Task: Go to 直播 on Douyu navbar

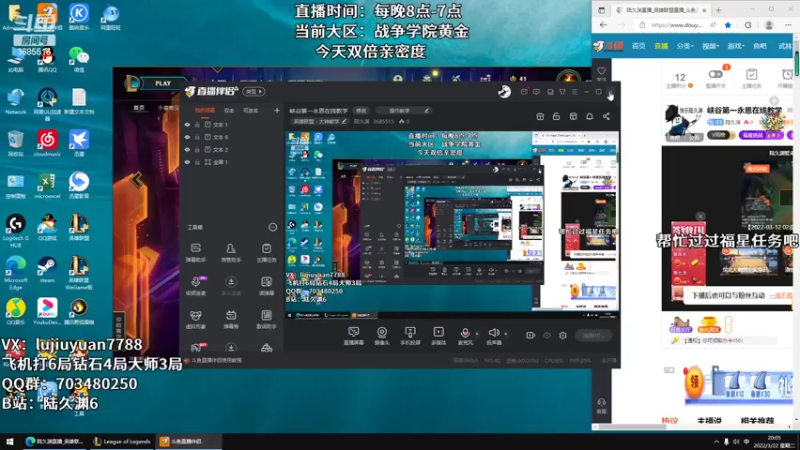Action: [661, 46]
